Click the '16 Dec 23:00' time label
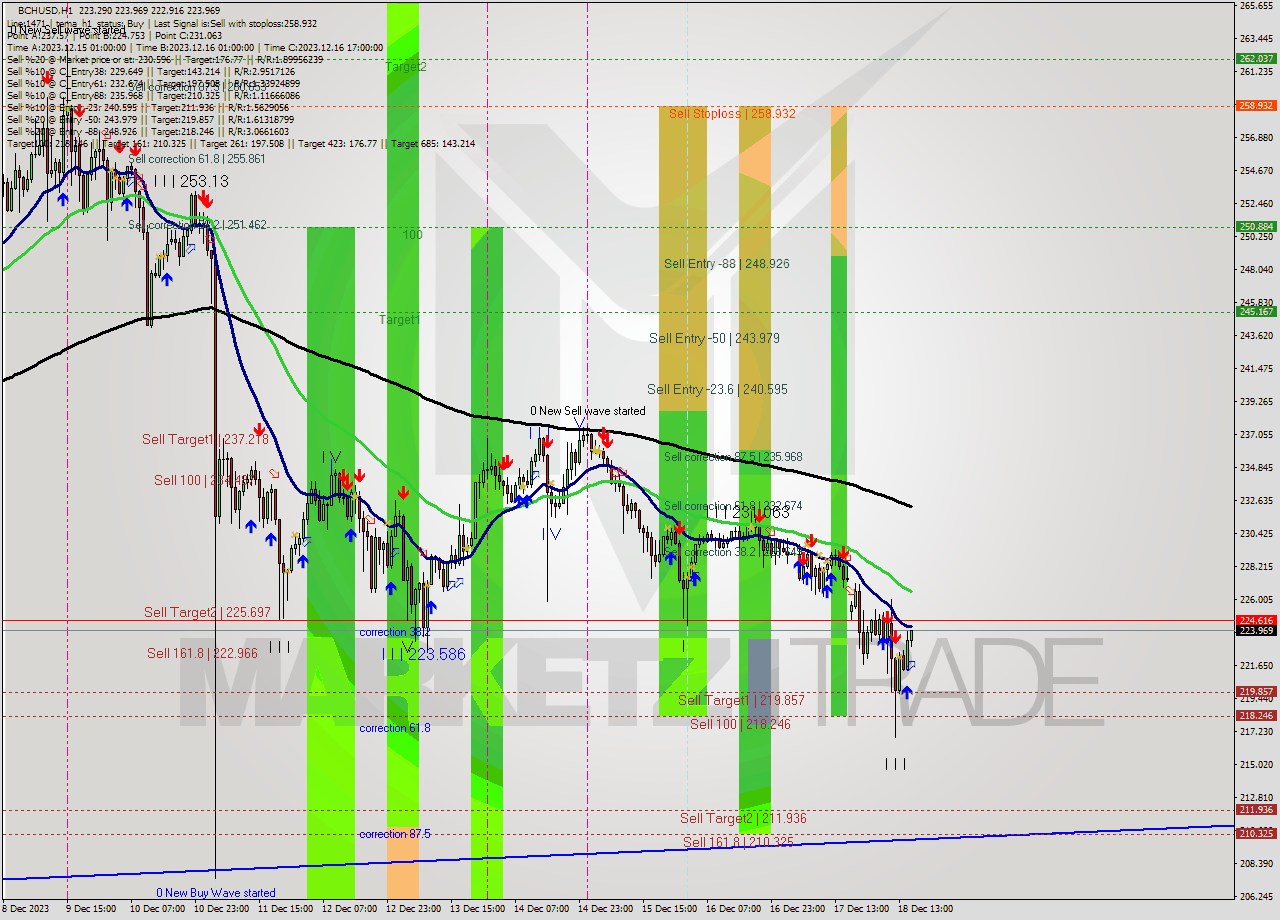 click(x=797, y=909)
